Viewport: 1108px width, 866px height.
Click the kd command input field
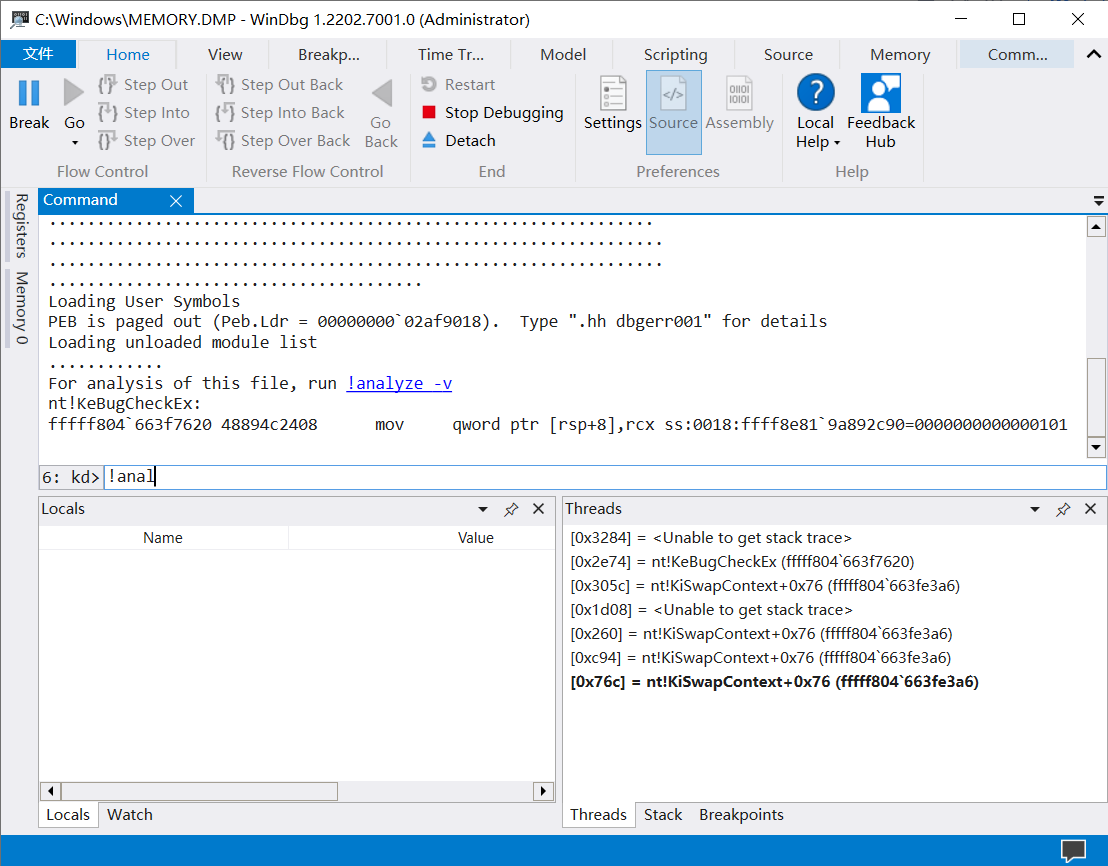[605, 477]
